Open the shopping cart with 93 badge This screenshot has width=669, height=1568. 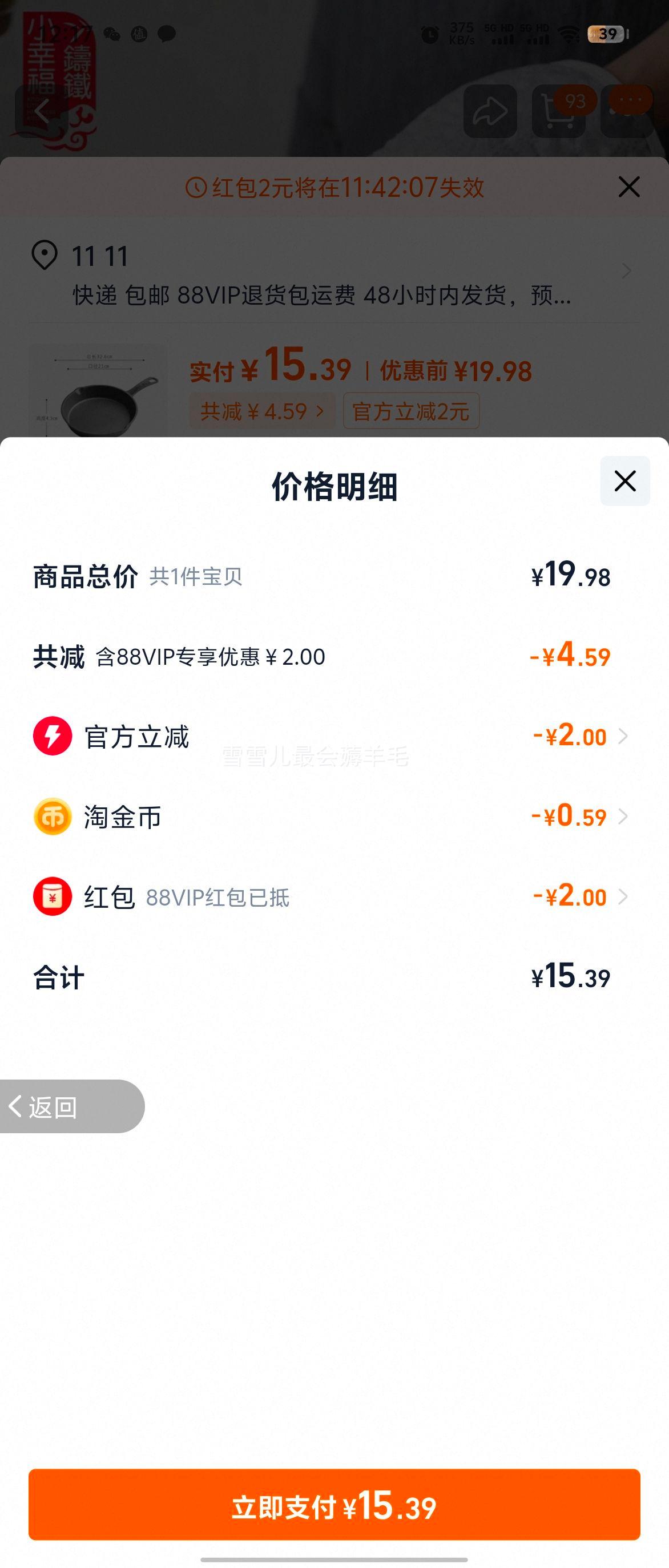click(559, 111)
